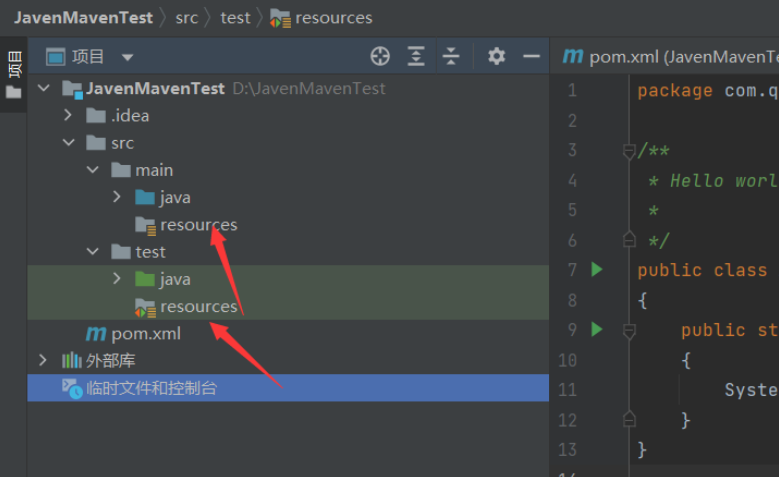The width and height of the screenshot is (779, 477).
Task: Expand the external libraries node
Action: [x=43, y=360]
